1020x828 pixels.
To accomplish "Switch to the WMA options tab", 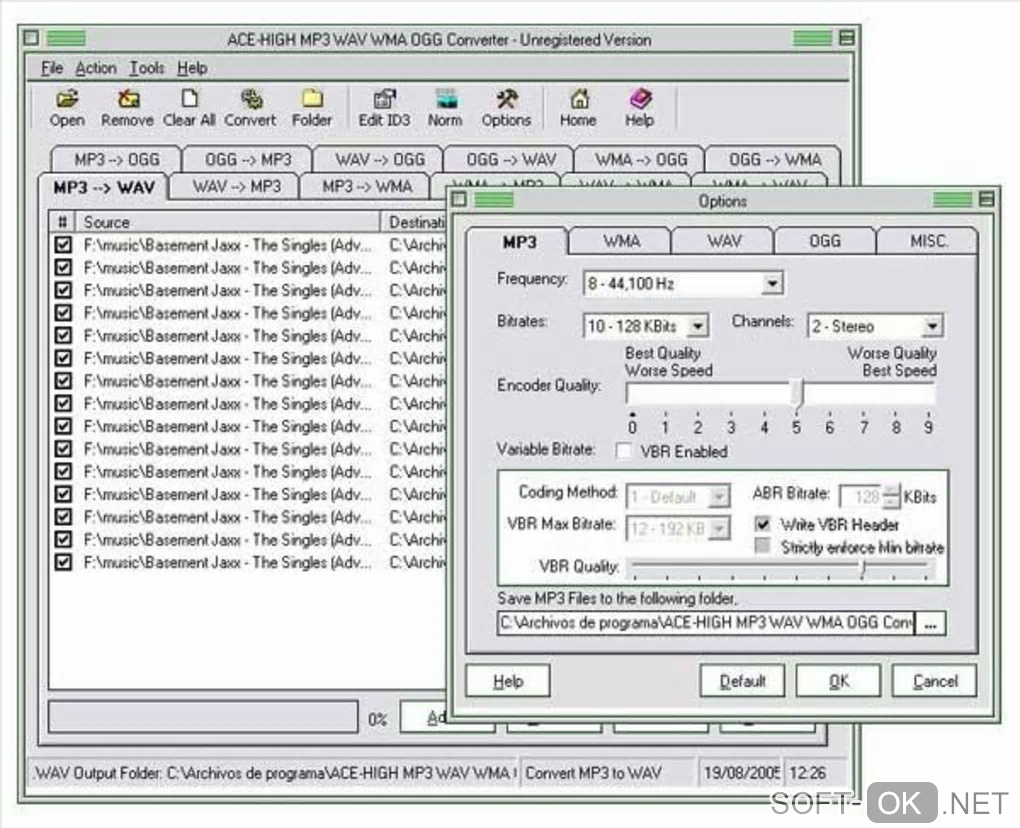I will tap(621, 241).
